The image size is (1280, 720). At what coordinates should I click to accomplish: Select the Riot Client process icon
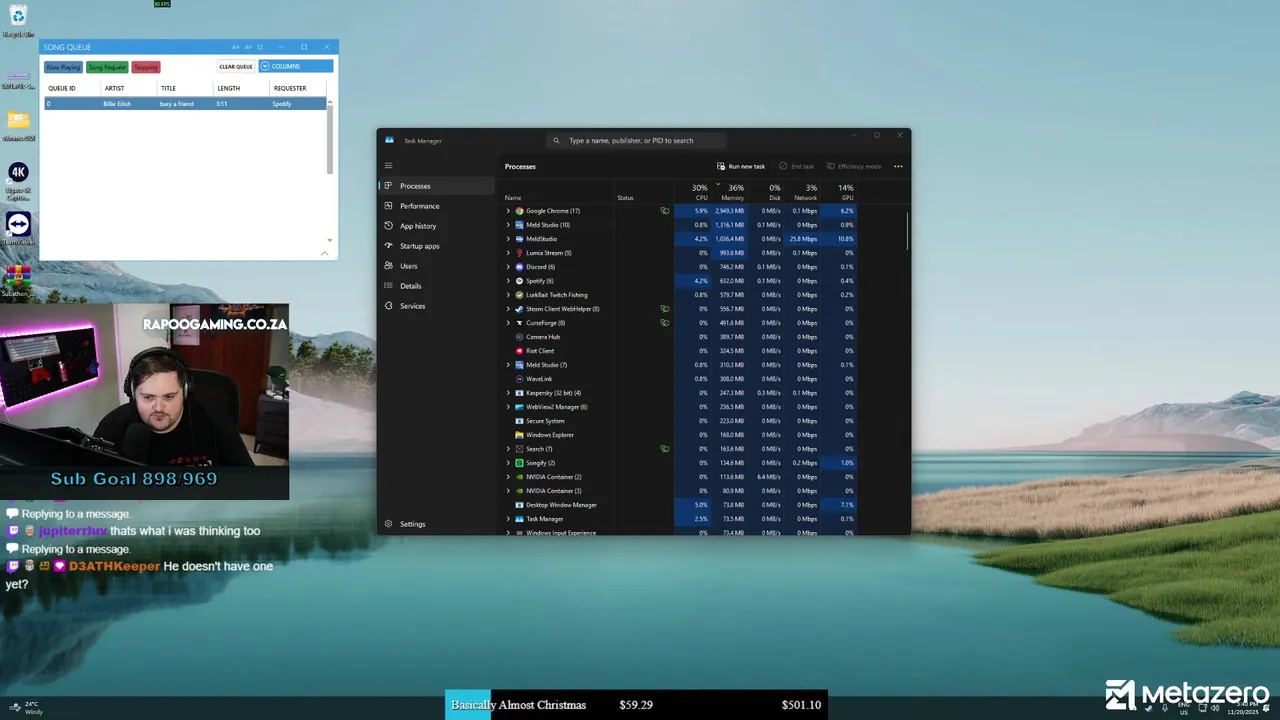519,351
